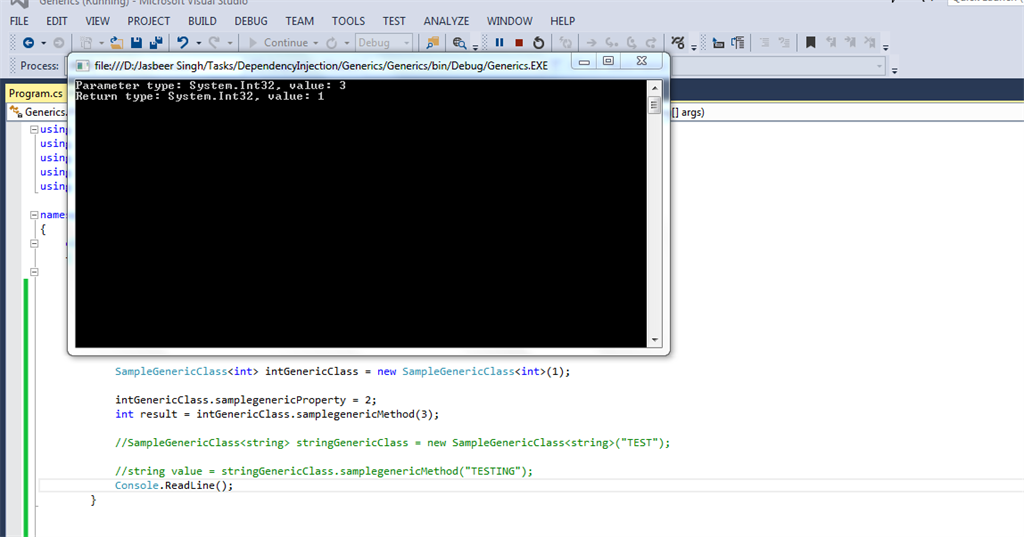This screenshot has width=1024, height=537.
Task: Collapse the using directives region
Action: (x=34, y=130)
